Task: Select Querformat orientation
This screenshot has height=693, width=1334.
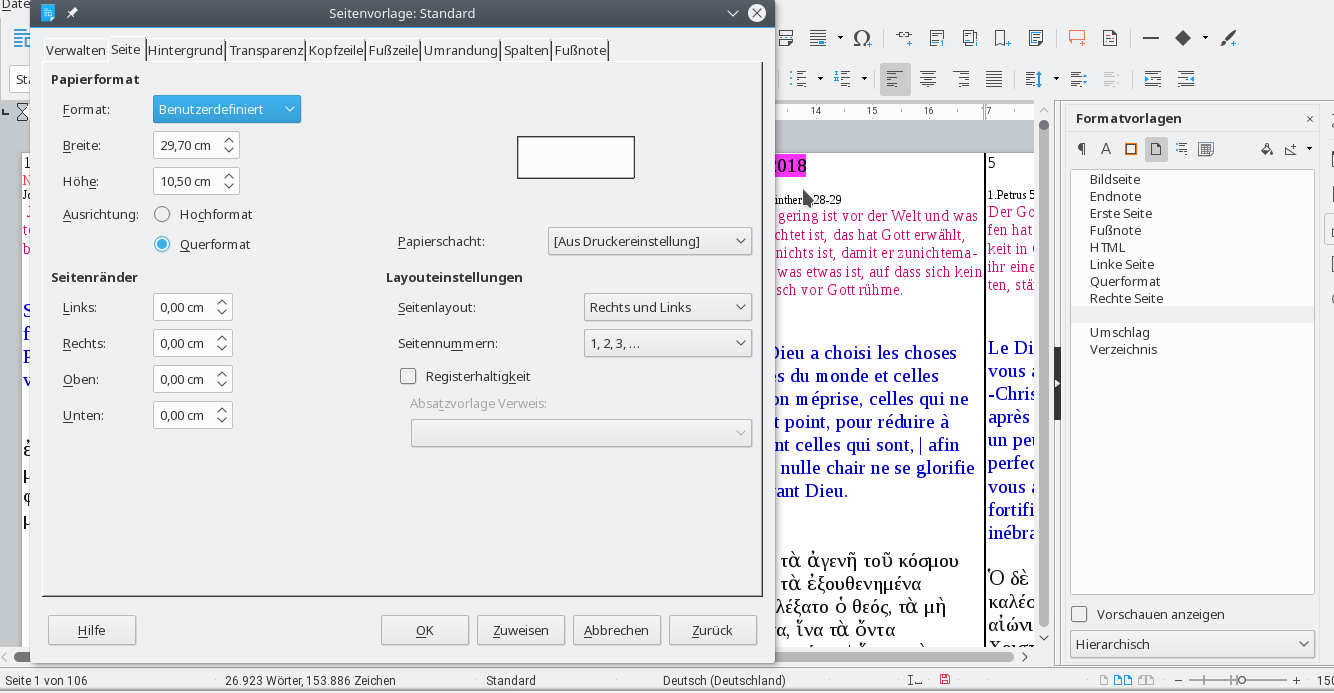Action: 162,244
